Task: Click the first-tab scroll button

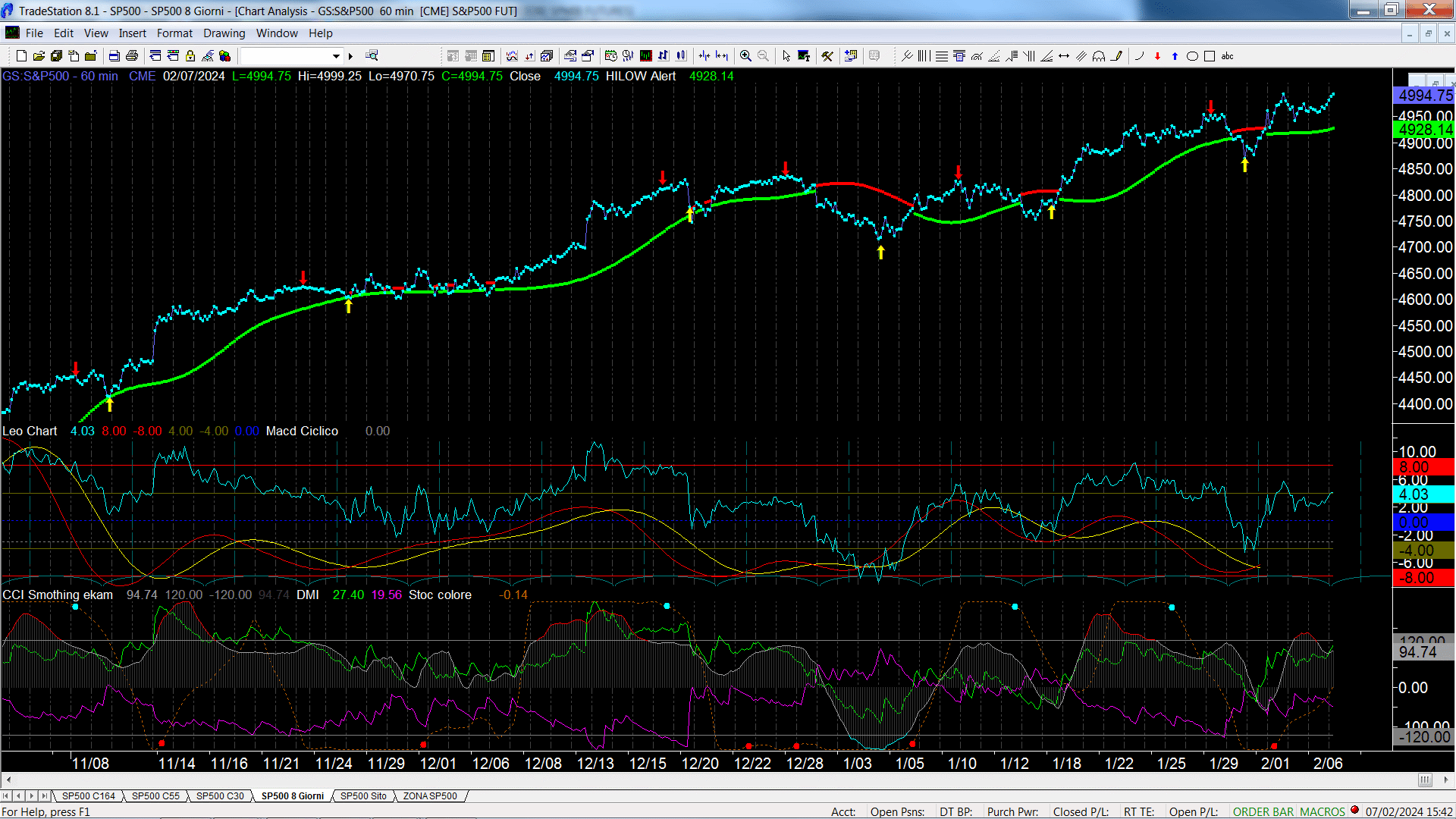Action: (7, 796)
